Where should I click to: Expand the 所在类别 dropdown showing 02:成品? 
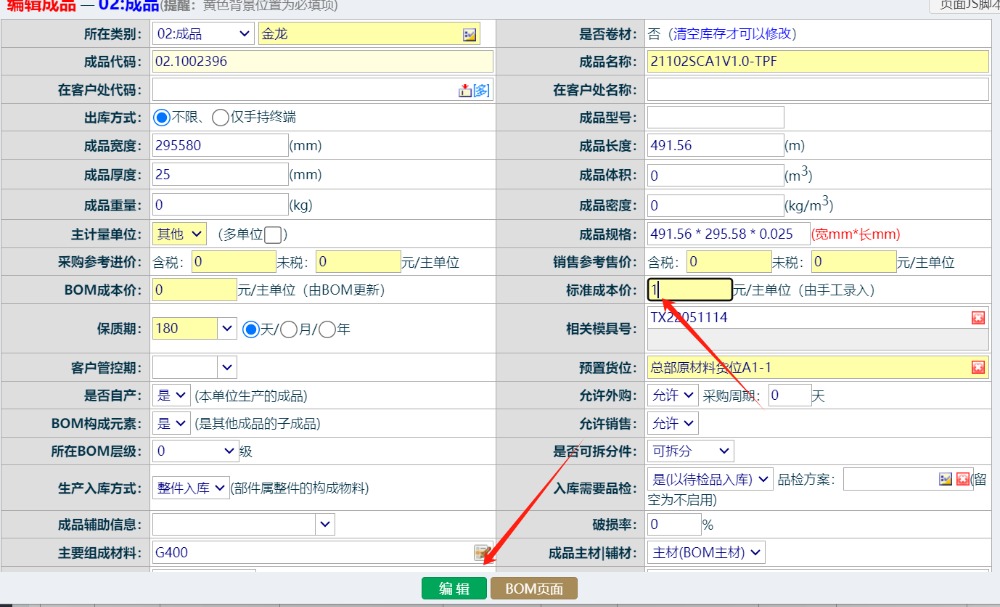pyautogui.click(x=203, y=34)
